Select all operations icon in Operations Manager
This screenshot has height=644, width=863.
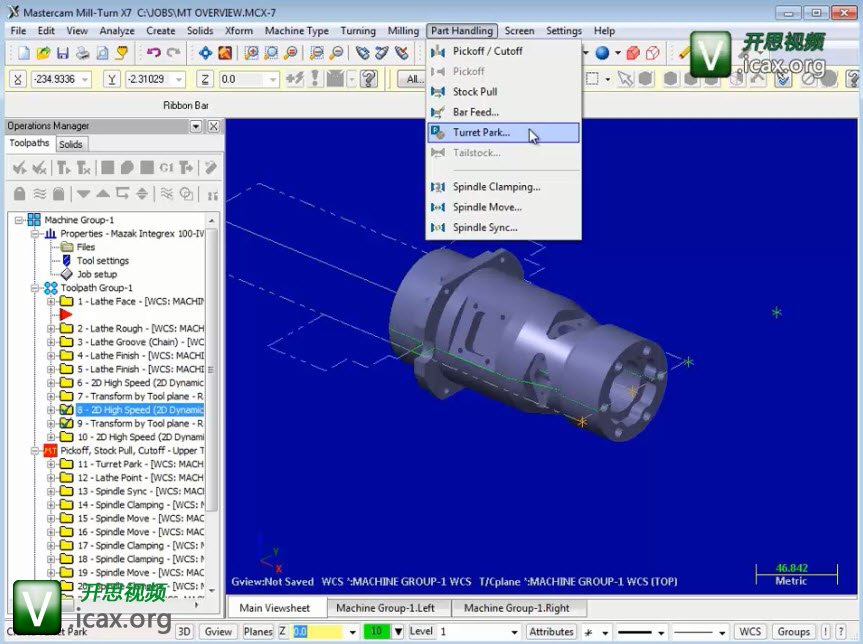(x=19, y=168)
